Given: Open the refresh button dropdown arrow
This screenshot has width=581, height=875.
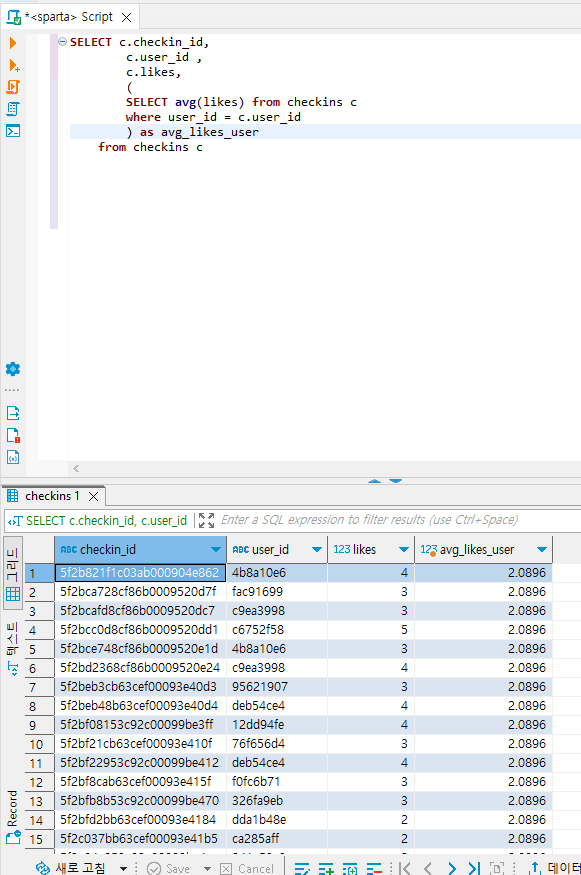Looking at the screenshot, I should pos(123,868).
